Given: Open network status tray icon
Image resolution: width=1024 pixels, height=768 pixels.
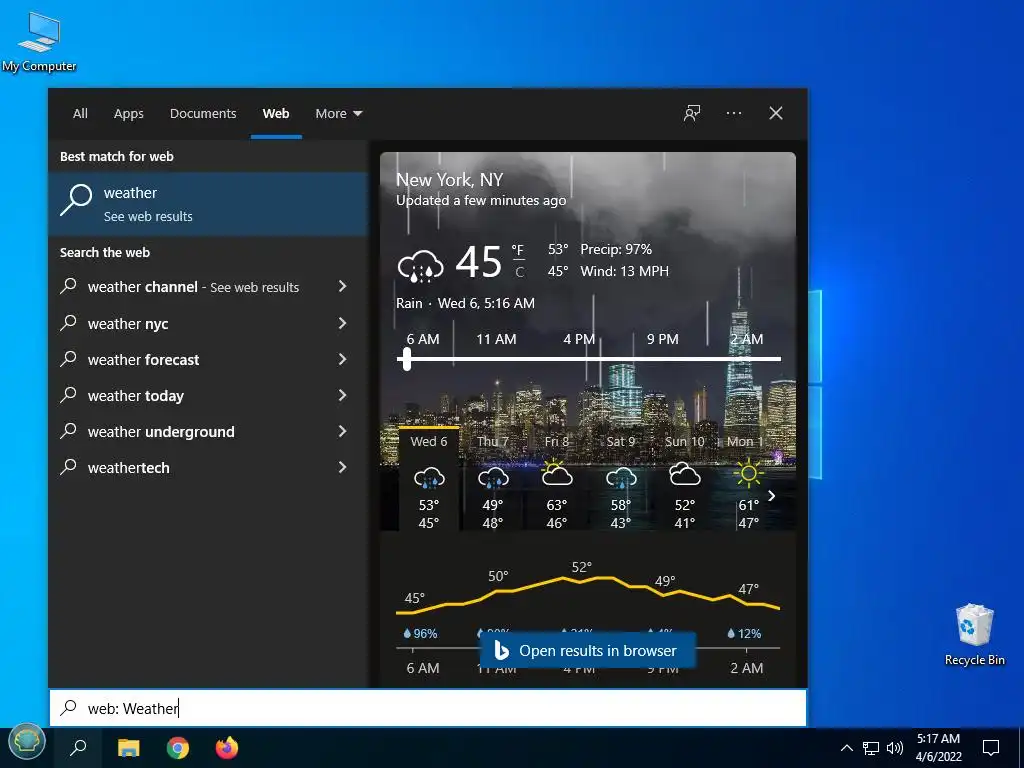Looking at the screenshot, I should click(x=871, y=748).
